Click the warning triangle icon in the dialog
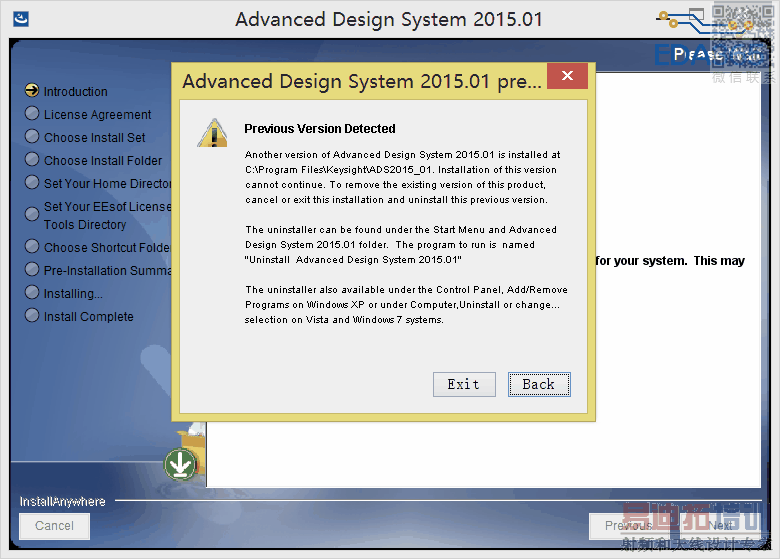 click(x=213, y=133)
